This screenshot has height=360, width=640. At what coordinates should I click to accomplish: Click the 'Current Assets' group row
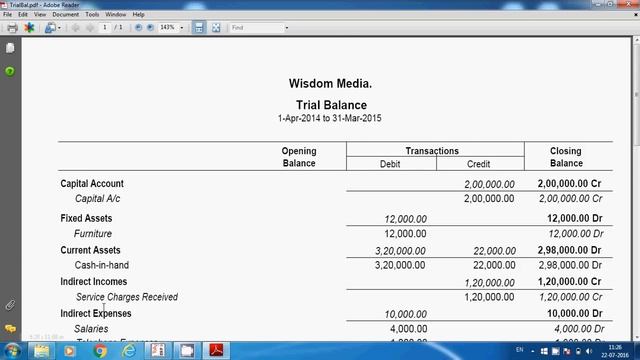click(331, 250)
